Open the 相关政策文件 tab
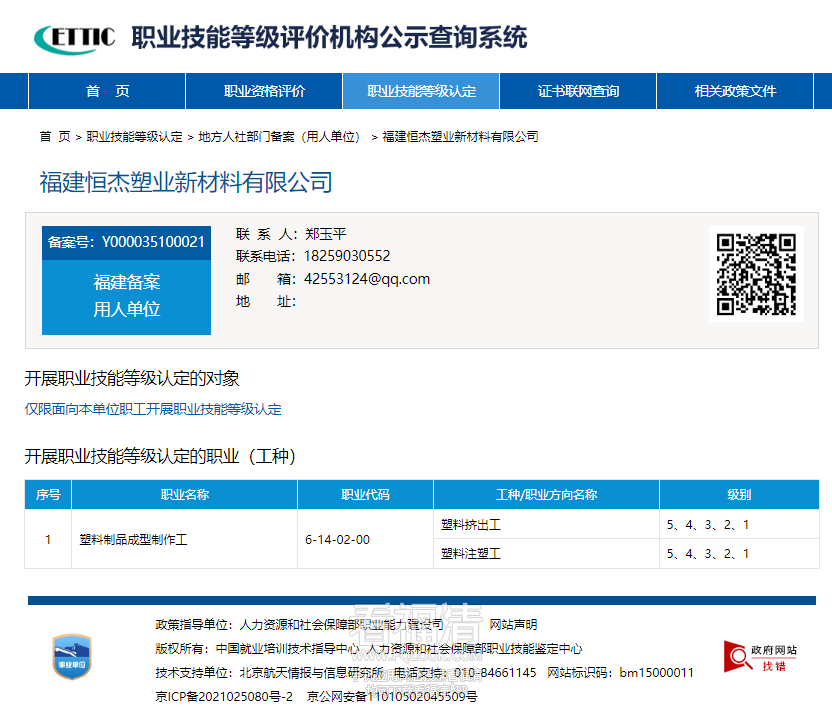832x714 pixels. tap(735, 91)
